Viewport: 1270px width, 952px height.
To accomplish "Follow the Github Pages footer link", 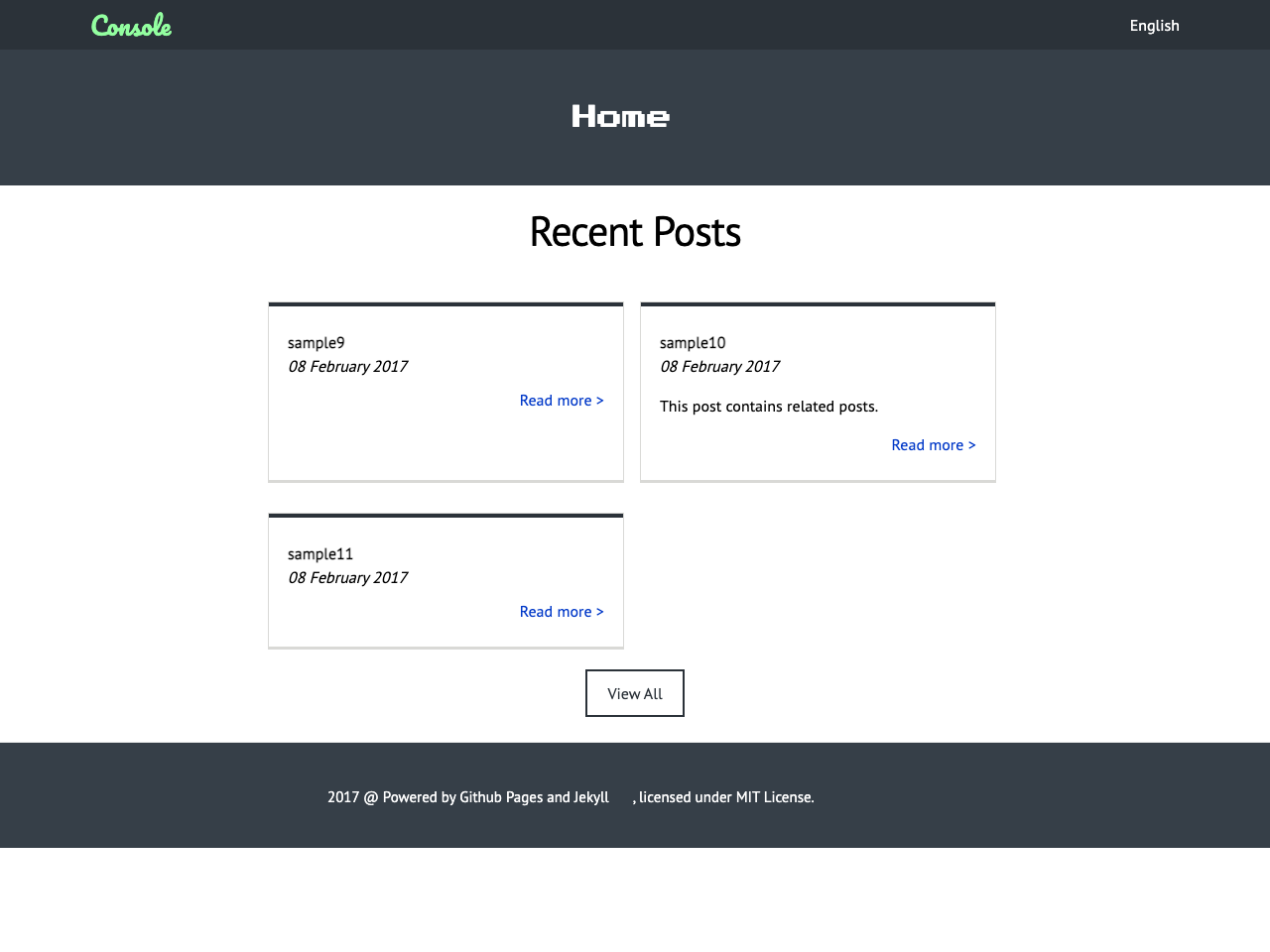I will click(x=501, y=797).
